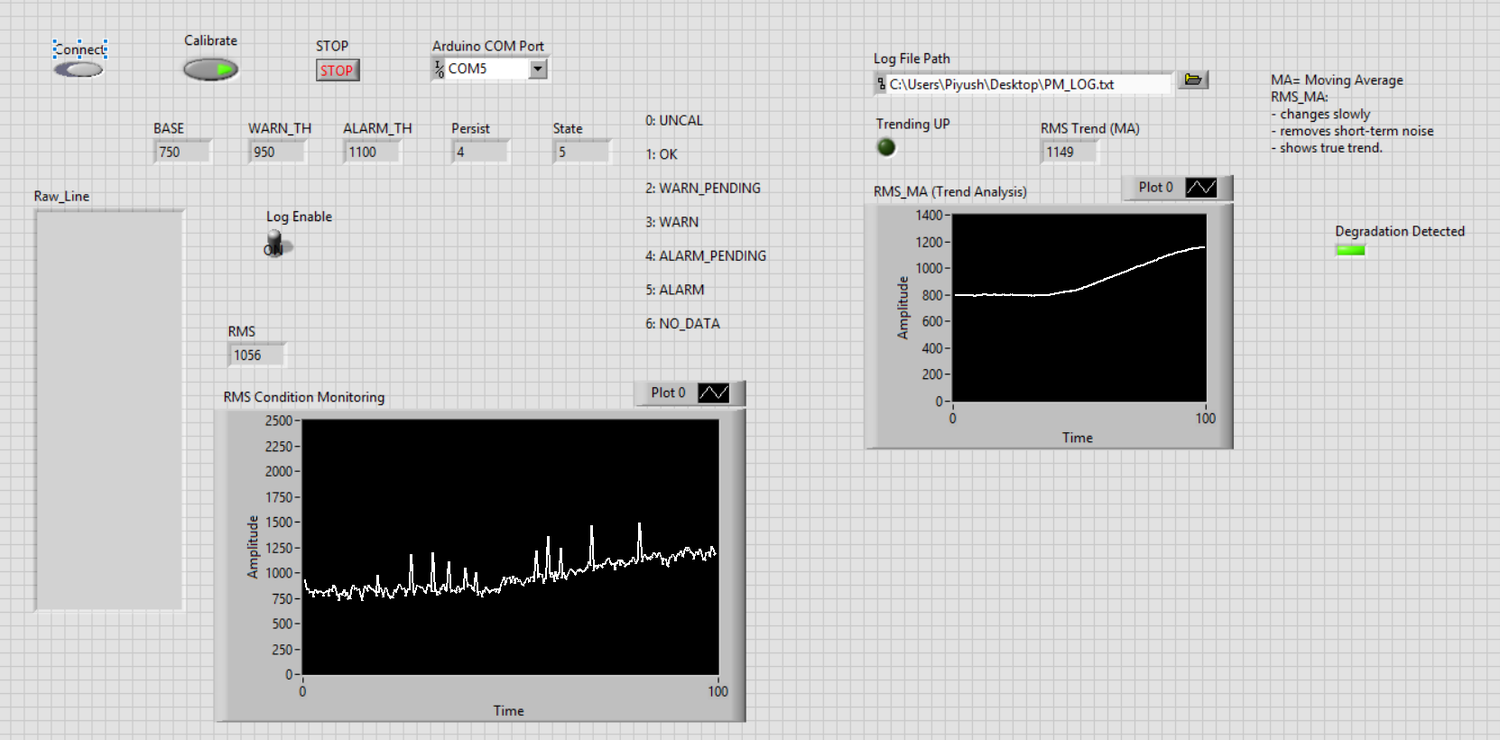Click the Log File Path text field
The height and width of the screenshot is (740, 1500).
1029,84
